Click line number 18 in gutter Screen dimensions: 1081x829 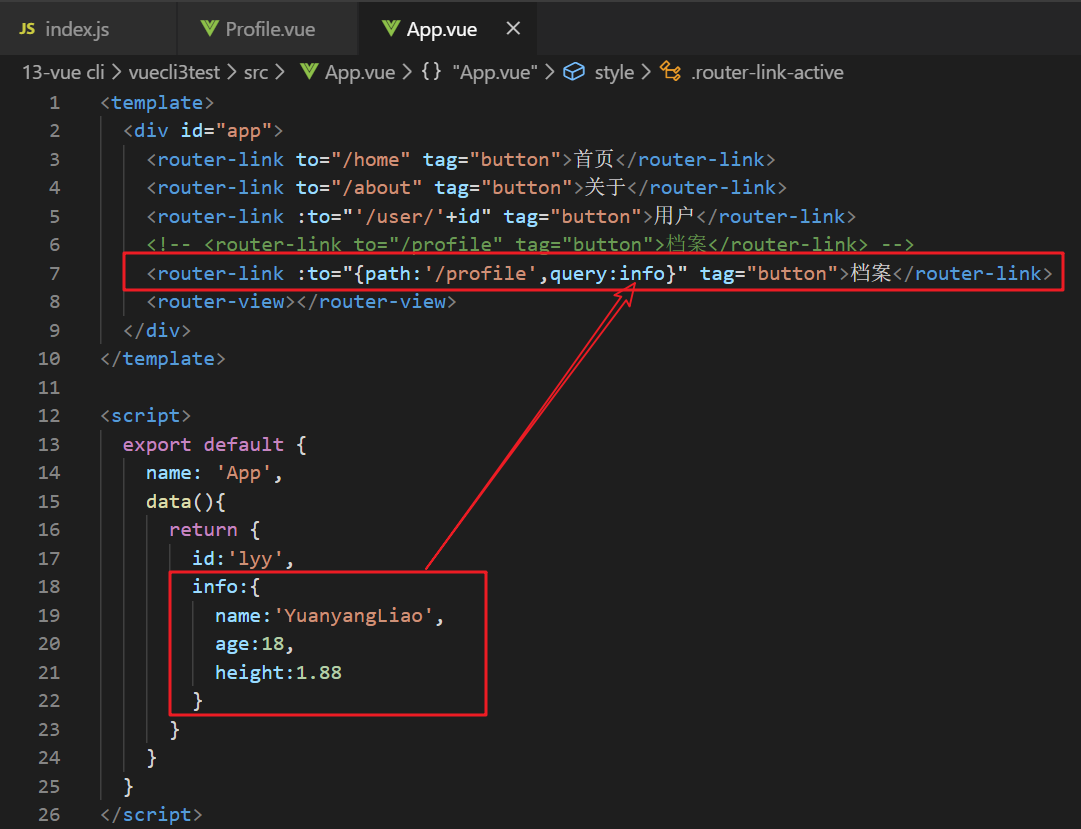tap(49, 587)
